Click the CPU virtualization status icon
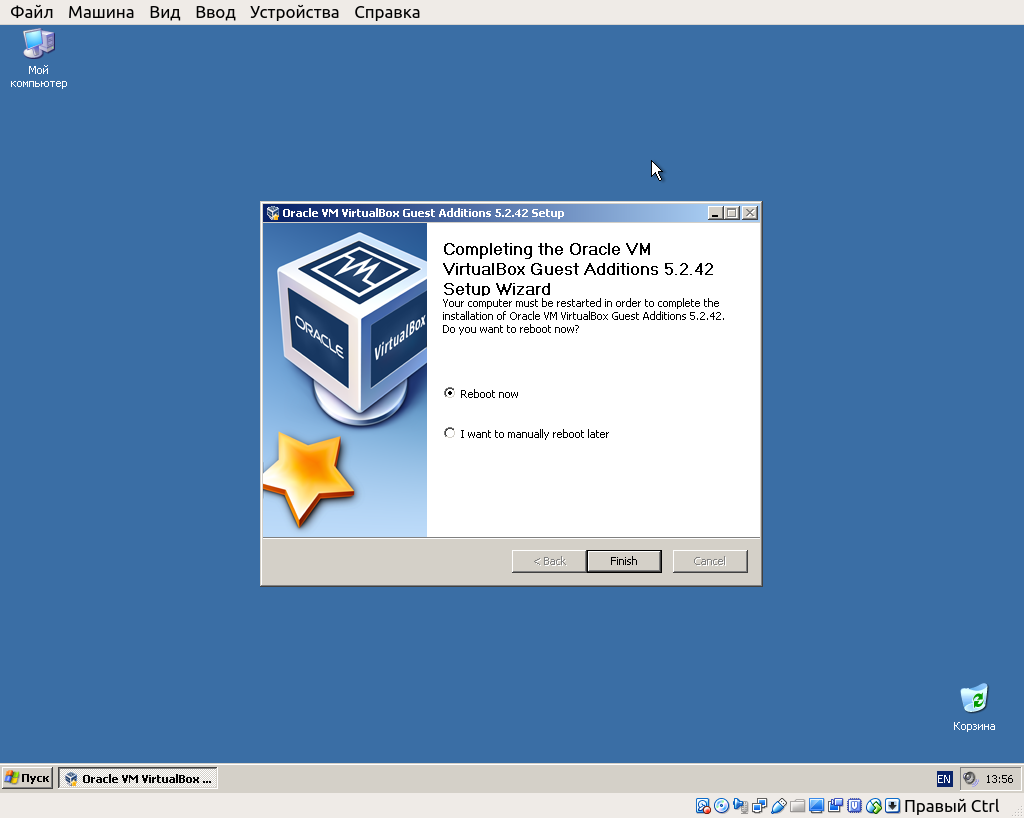The image size is (1024, 818). (x=854, y=806)
